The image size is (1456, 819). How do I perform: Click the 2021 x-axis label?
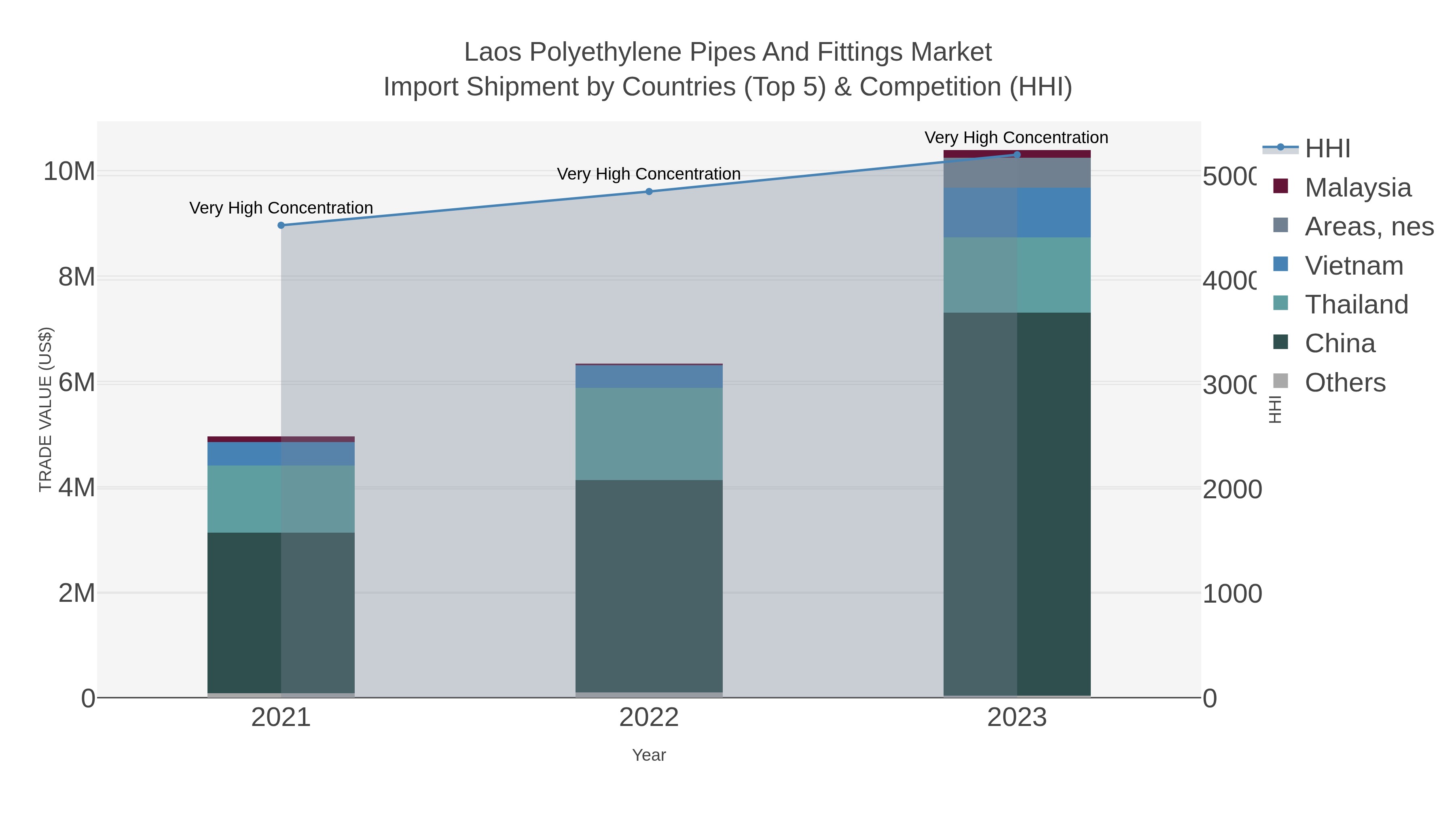pos(281,717)
